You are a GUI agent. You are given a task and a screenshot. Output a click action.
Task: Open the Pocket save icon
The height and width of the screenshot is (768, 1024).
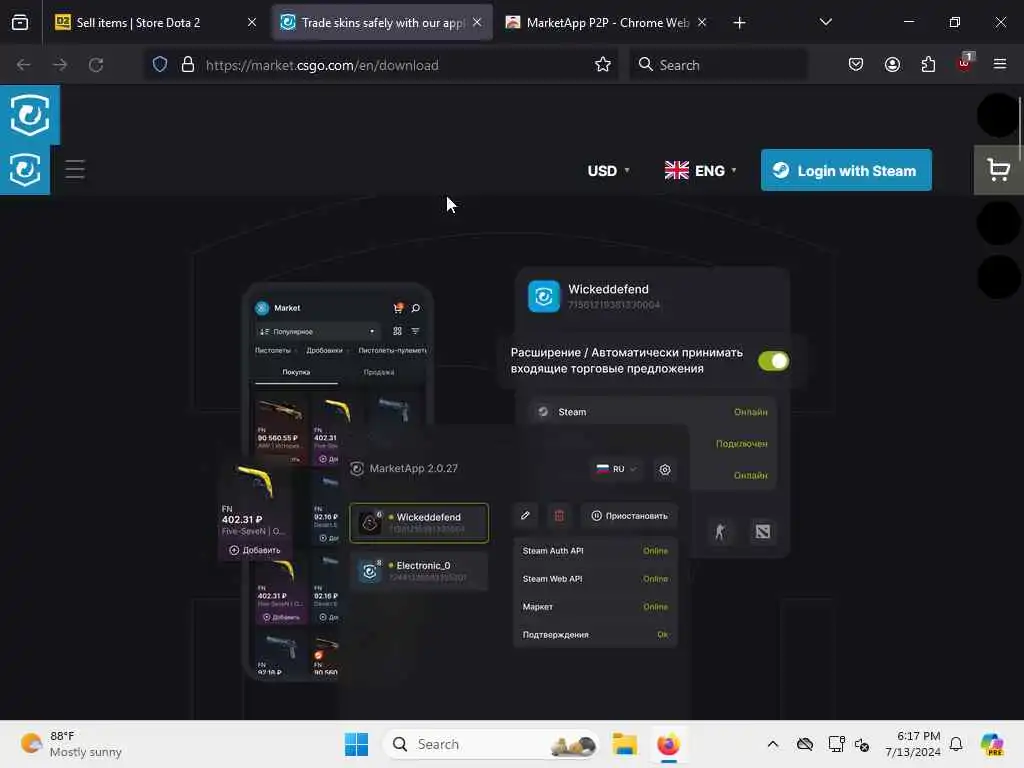(856, 65)
